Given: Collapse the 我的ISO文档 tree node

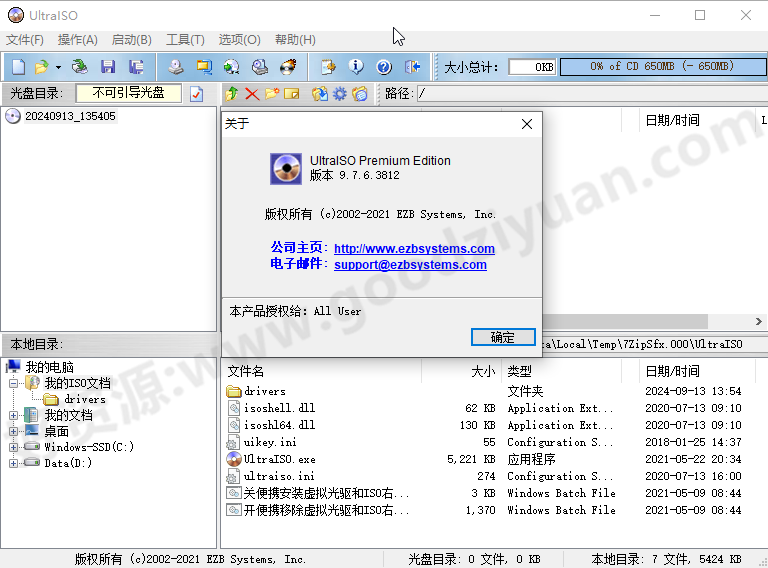Looking at the screenshot, I should [13, 383].
